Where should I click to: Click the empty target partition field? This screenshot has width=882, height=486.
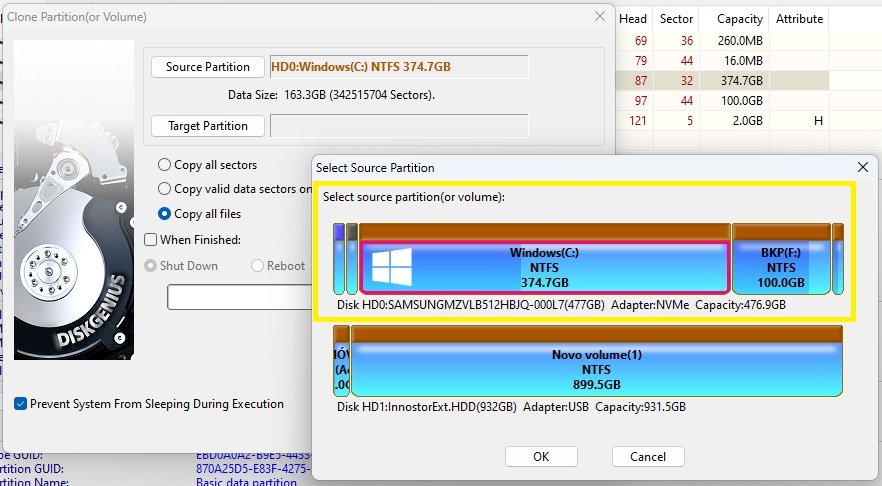pyautogui.click(x=399, y=126)
